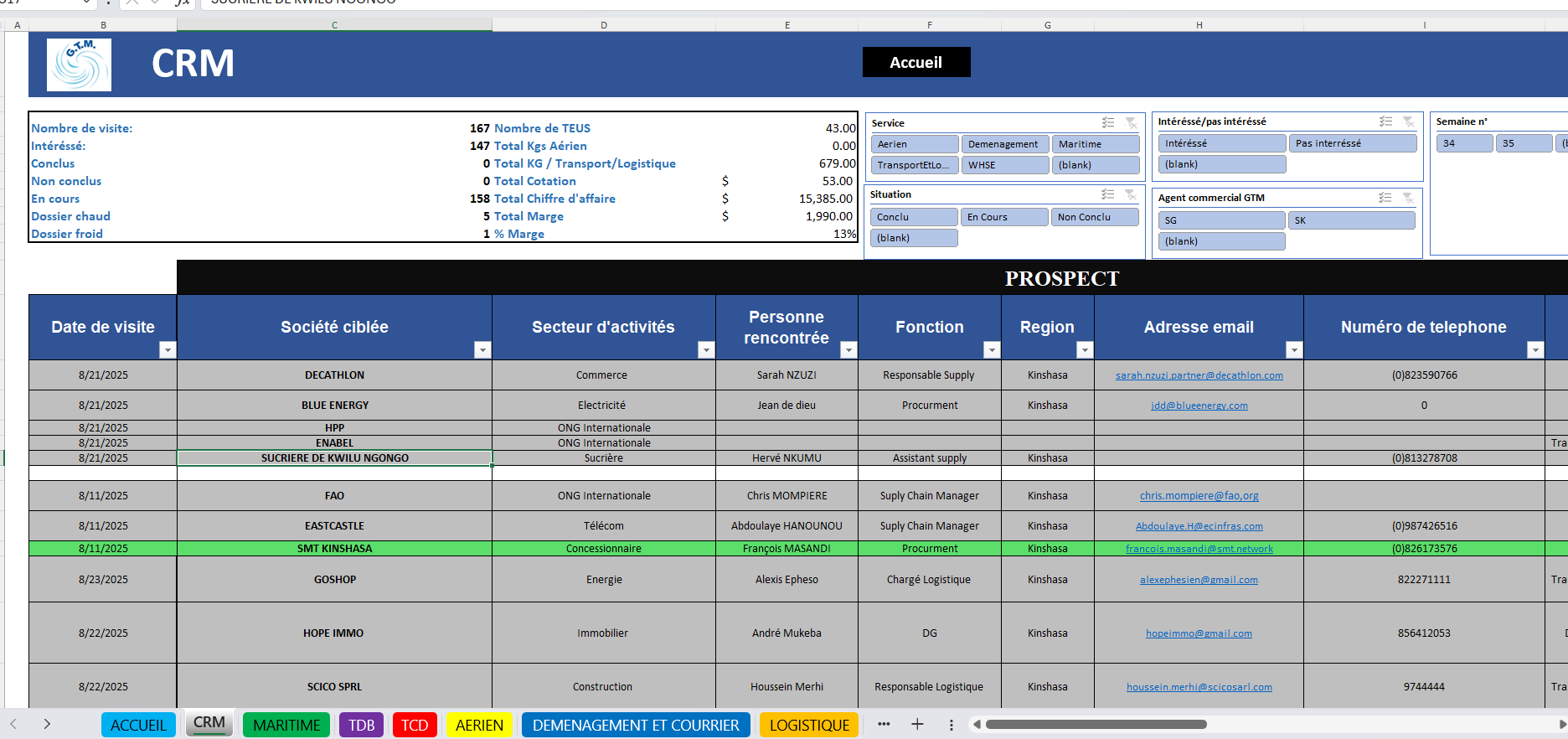Screen dimensions: 1568x739
Task: Clear filter on Service slicer
Action: coord(1131,122)
